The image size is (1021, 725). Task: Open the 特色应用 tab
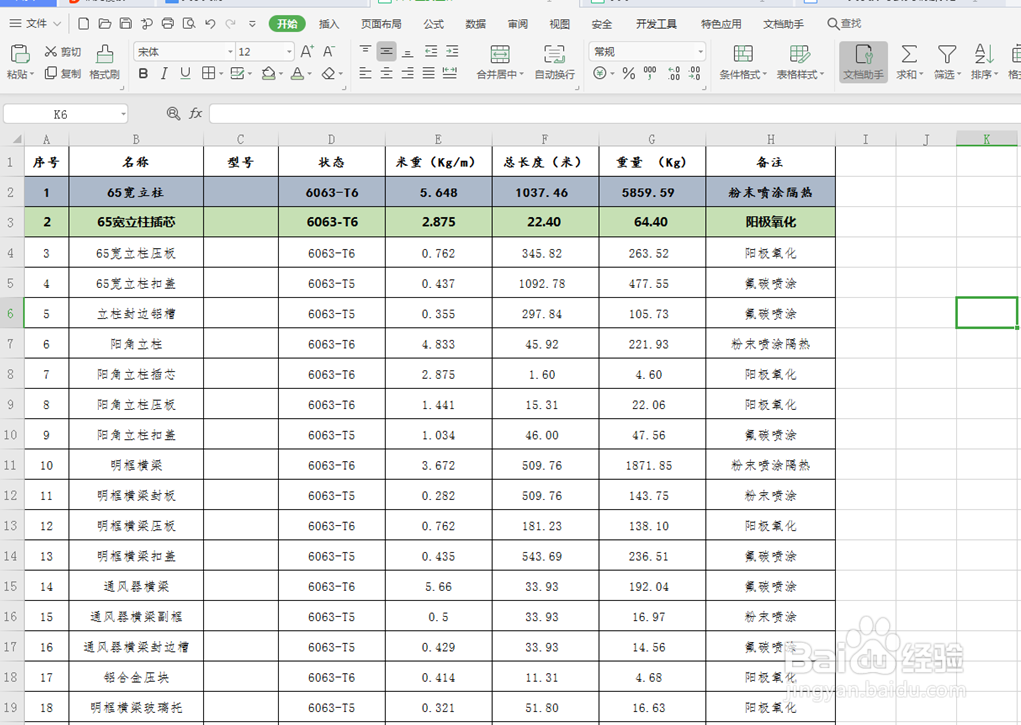721,24
